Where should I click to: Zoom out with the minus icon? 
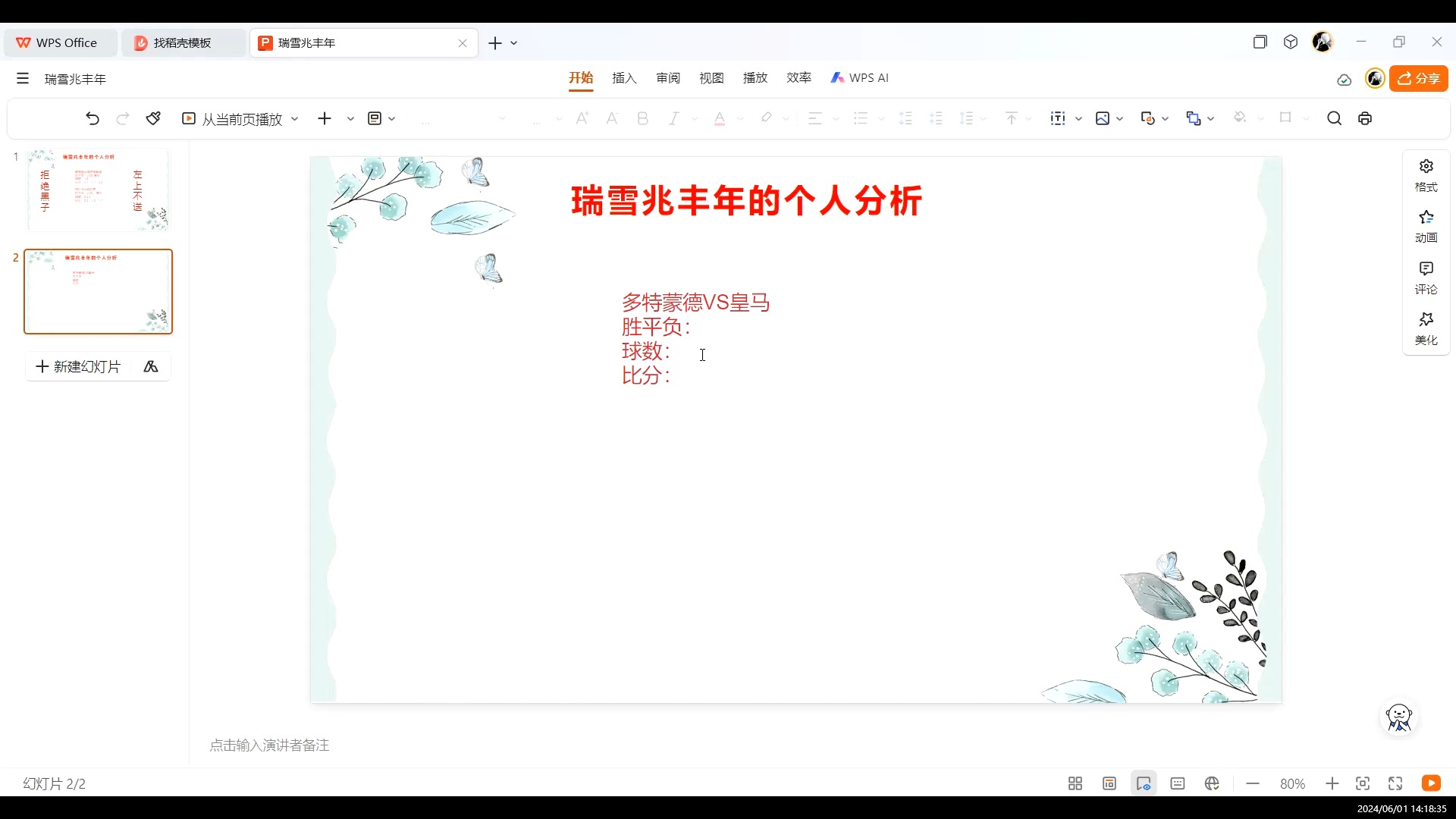point(1253,783)
